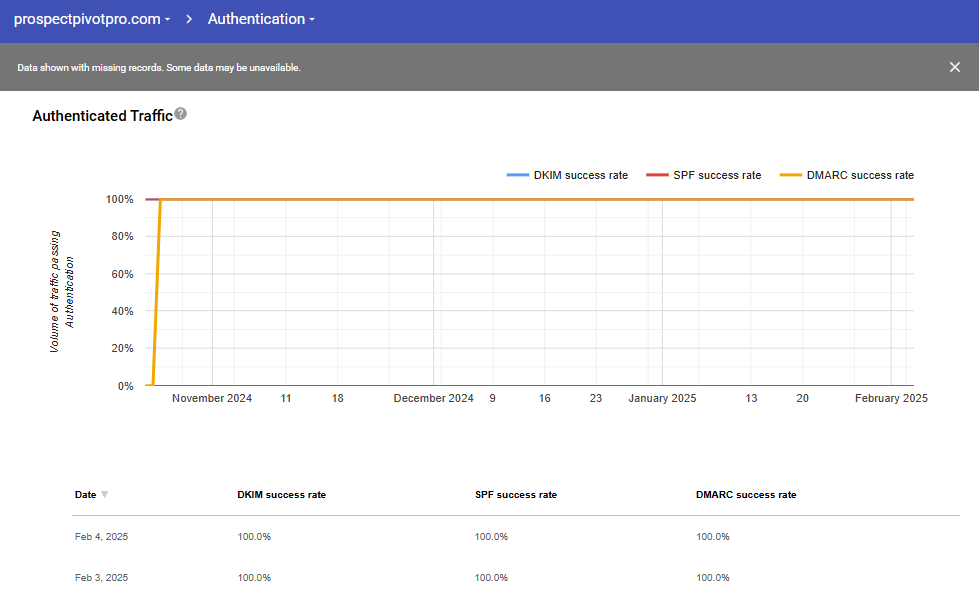The height and width of the screenshot is (597, 979).
Task: Click the breadcrumb chevron separator
Action: 188,19
